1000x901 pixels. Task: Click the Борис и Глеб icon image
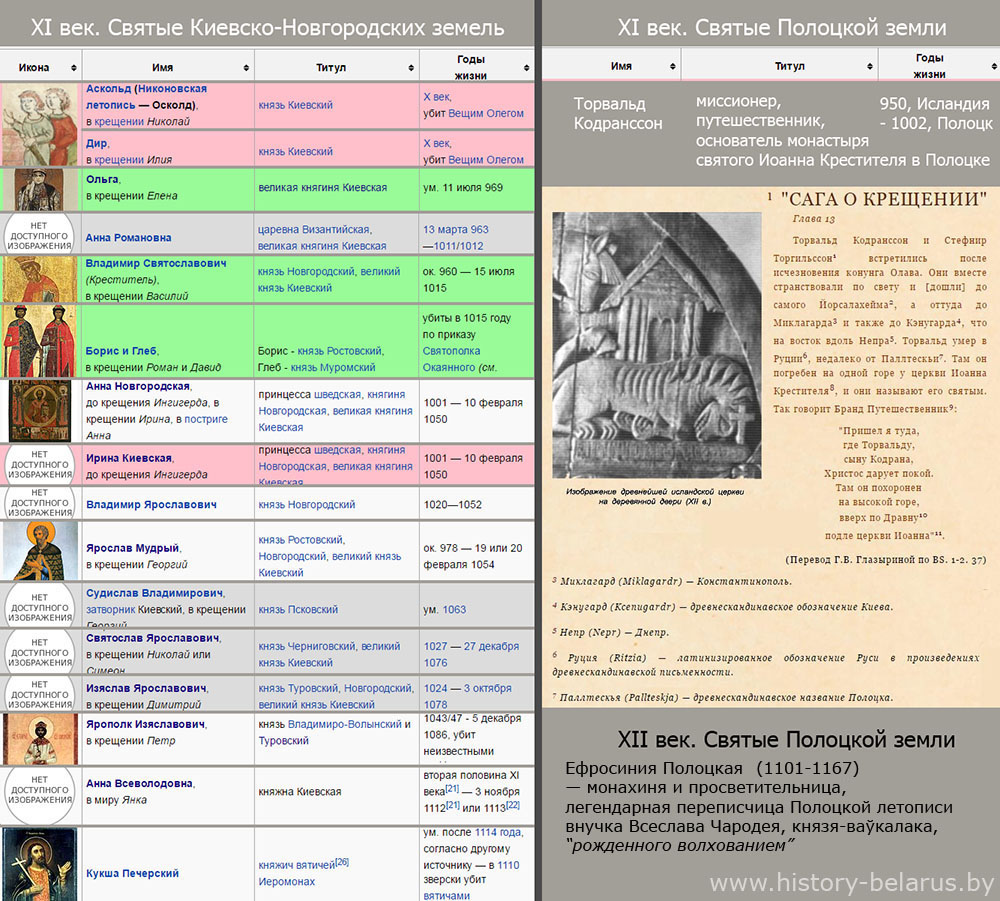40,340
